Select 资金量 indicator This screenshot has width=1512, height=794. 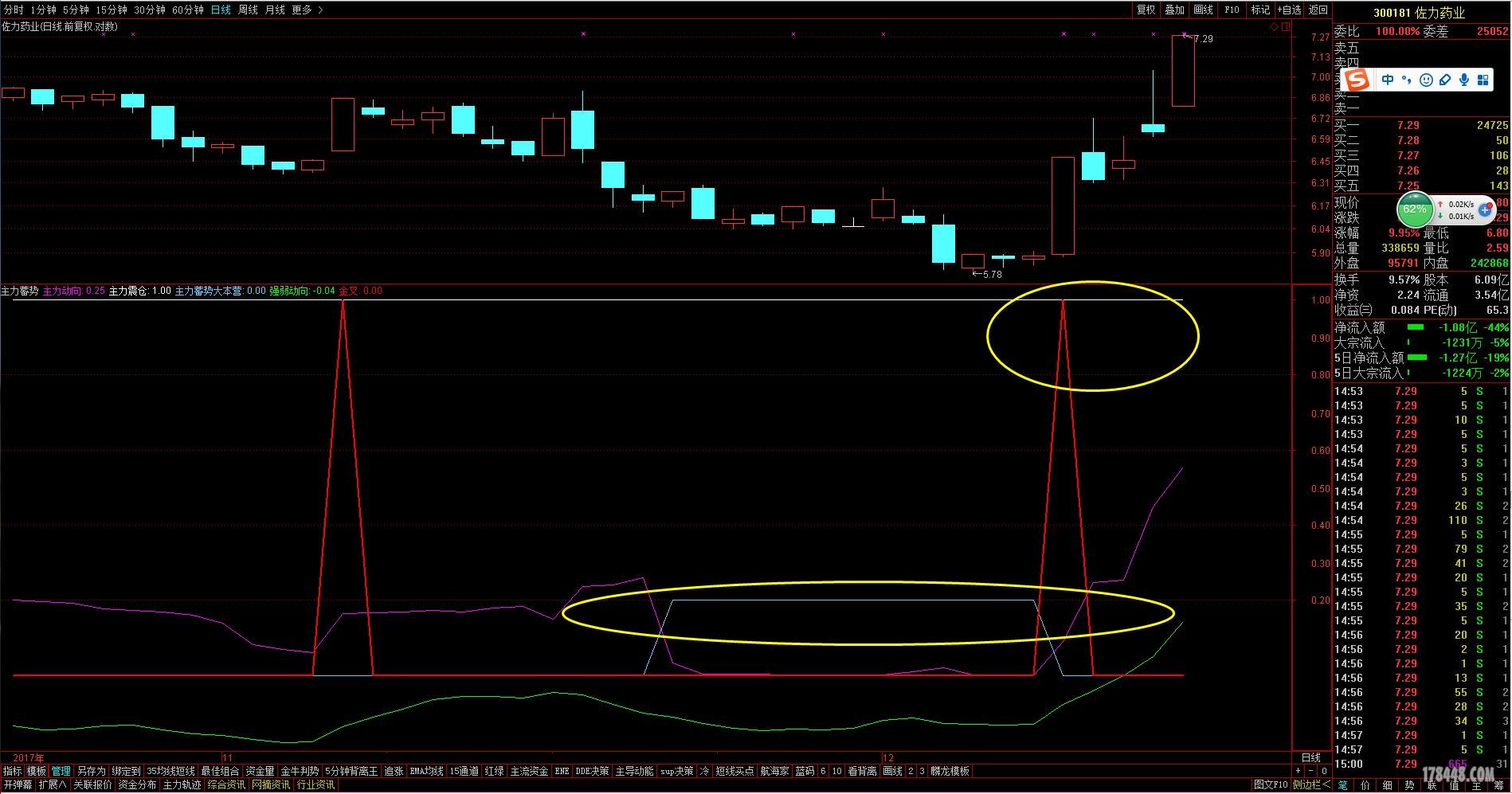[260, 771]
